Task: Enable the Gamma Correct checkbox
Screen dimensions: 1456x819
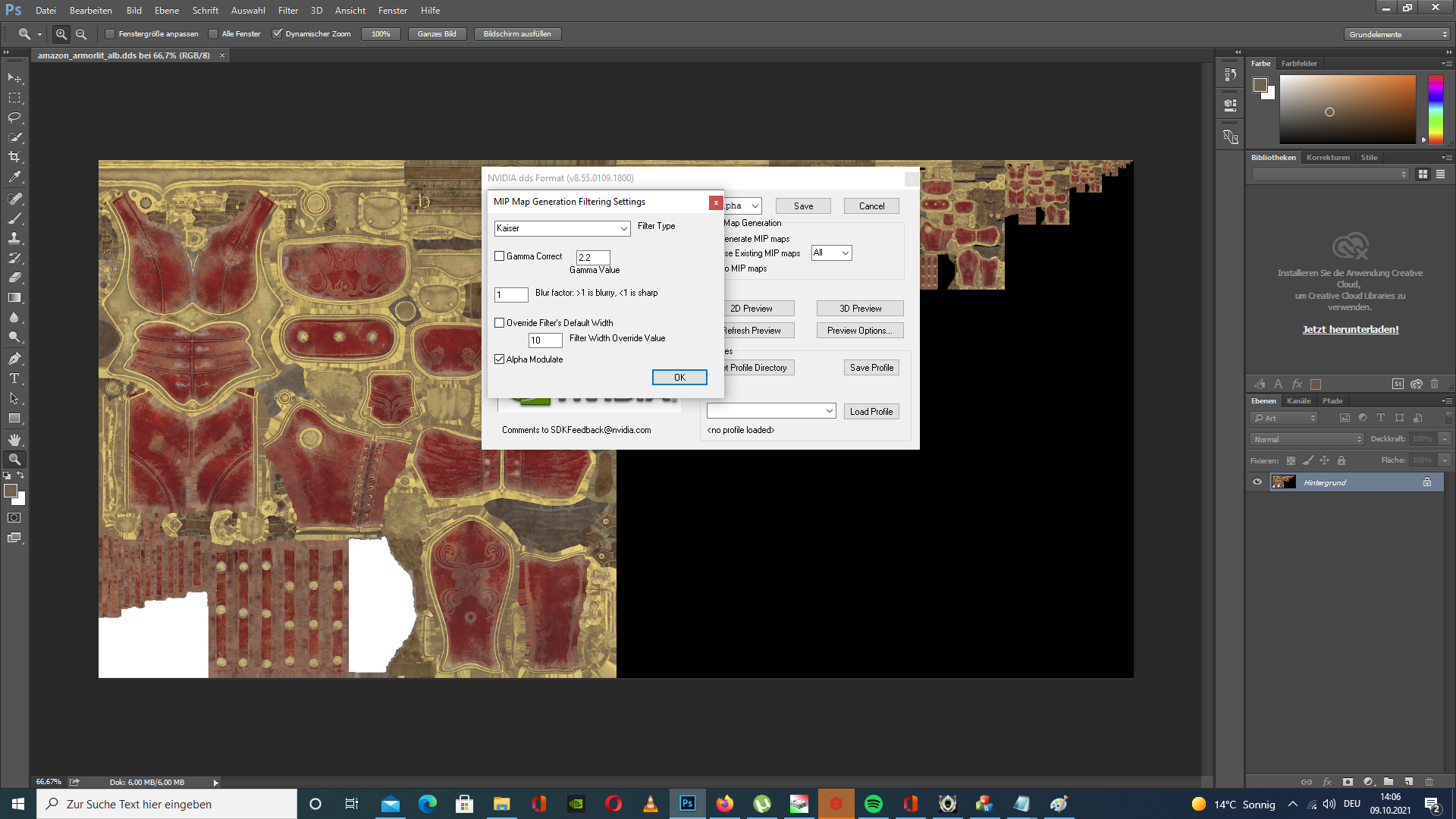Action: (x=500, y=256)
